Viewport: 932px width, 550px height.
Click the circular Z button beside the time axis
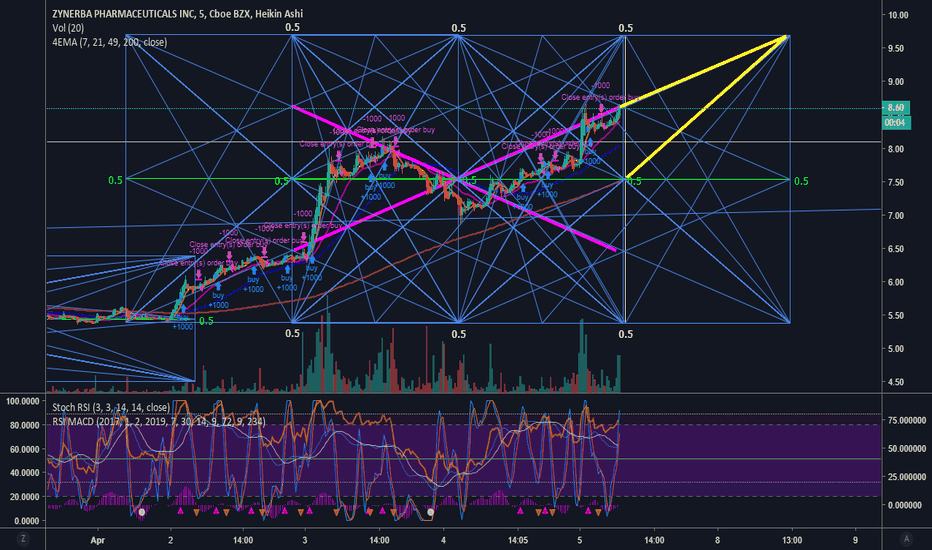click(x=23, y=539)
